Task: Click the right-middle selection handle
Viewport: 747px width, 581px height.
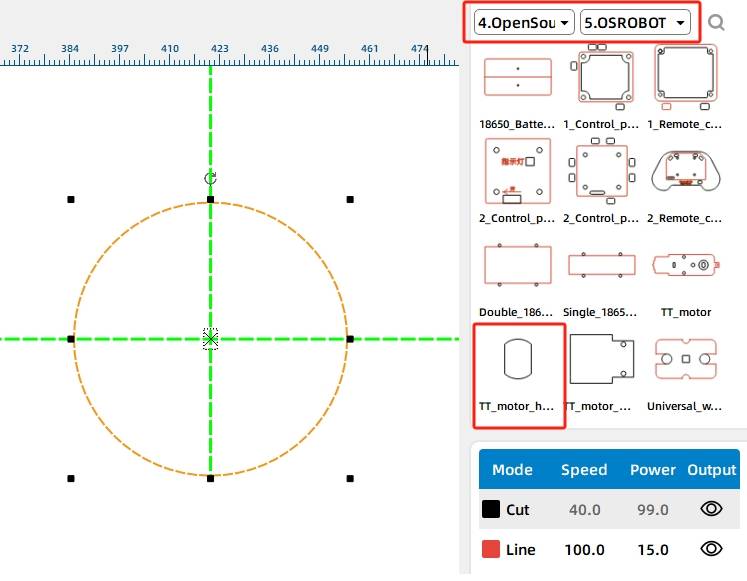Action: (350, 339)
